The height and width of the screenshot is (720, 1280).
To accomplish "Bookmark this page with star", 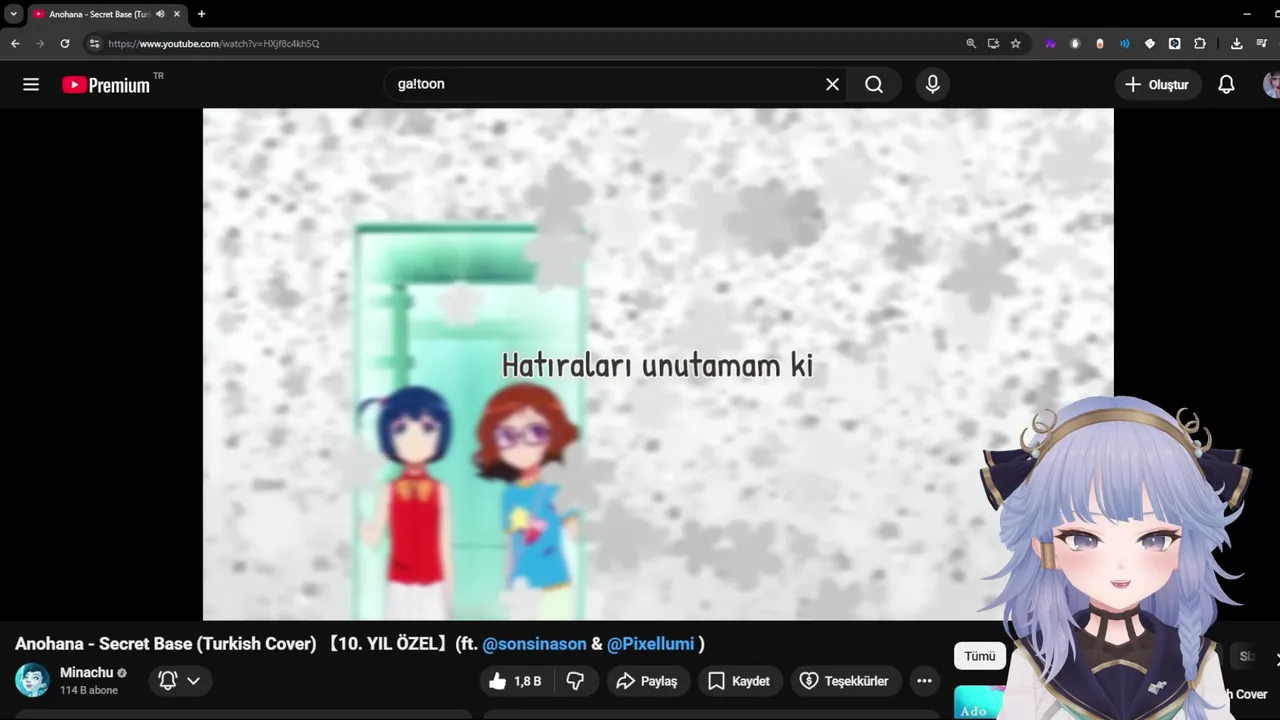I will click(x=1016, y=44).
